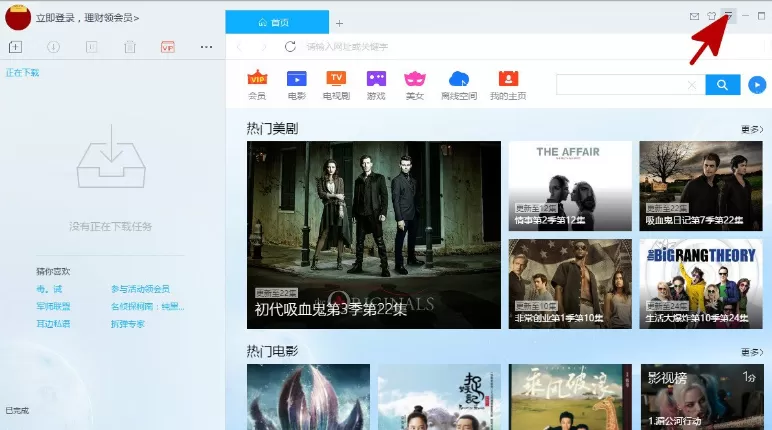Screen dimensions: 772x430
Task: Click the 耳边私语 recommendation link
Action: [53, 324]
